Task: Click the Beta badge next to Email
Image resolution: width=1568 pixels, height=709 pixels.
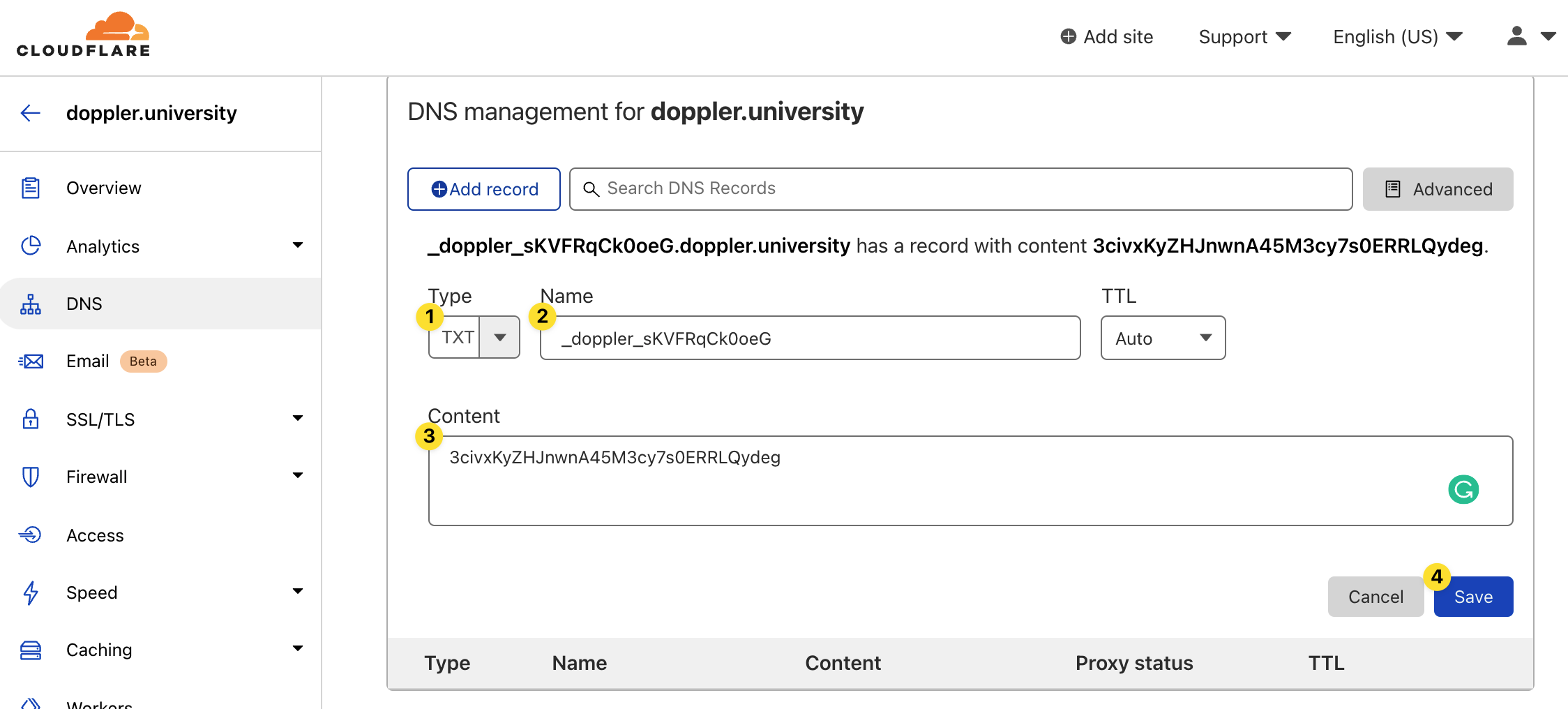Action: pyautogui.click(x=143, y=361)
